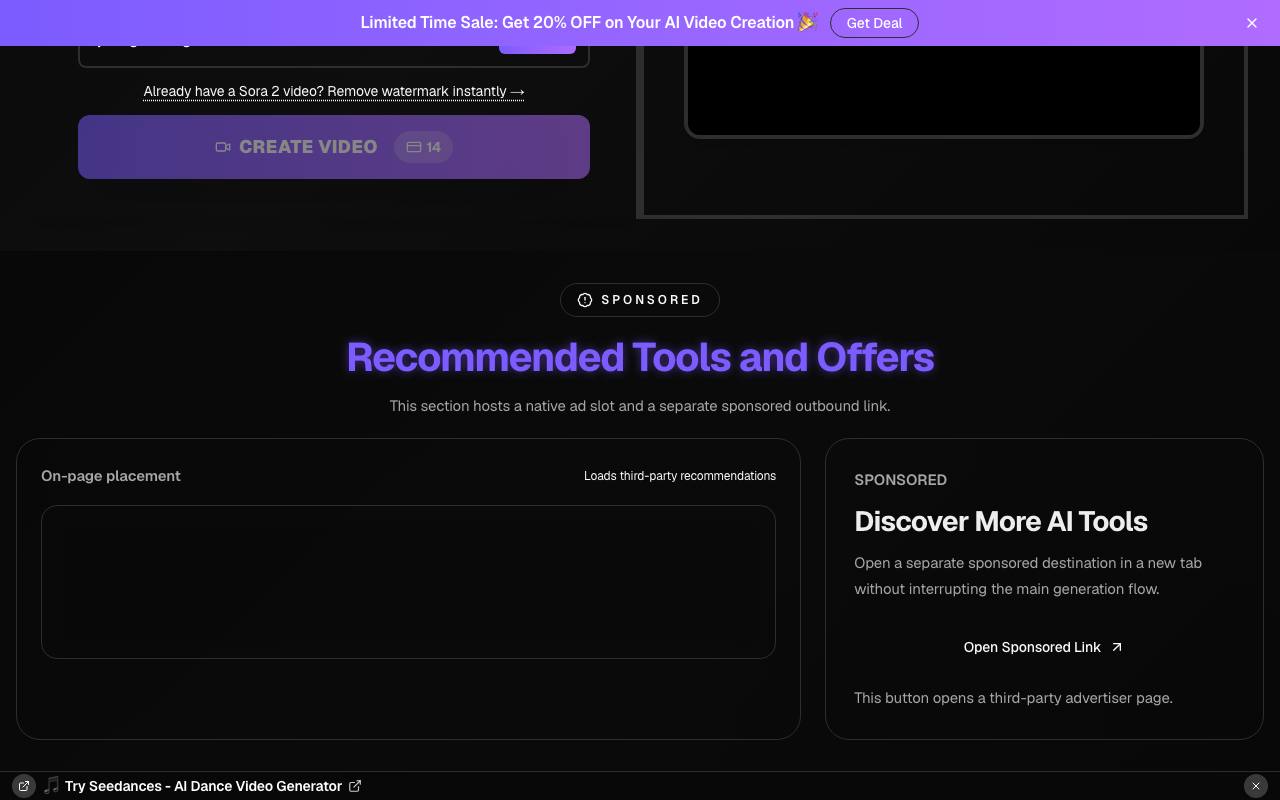Click the Limited Time Sale banner text

[x=589, y=22]
